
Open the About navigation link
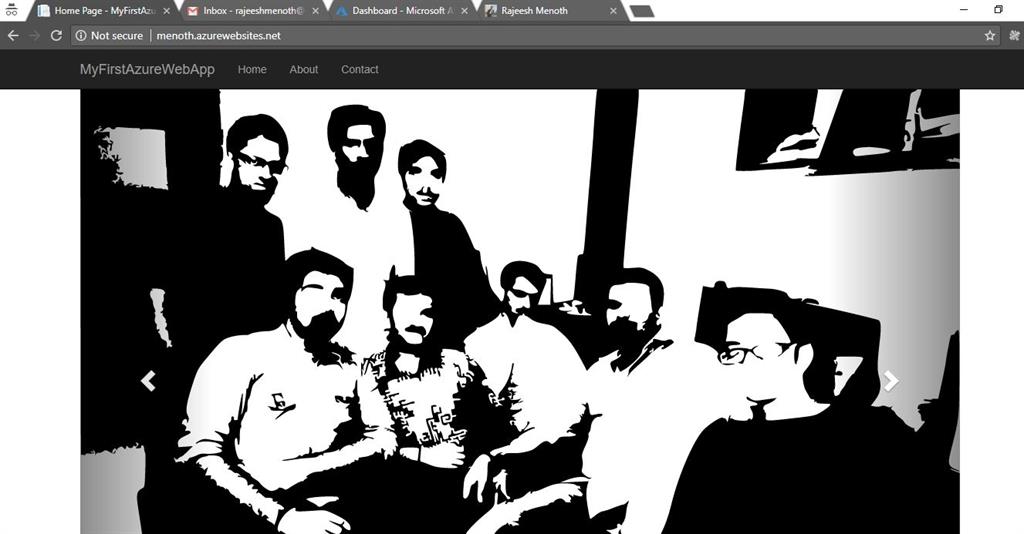point(304,69)
